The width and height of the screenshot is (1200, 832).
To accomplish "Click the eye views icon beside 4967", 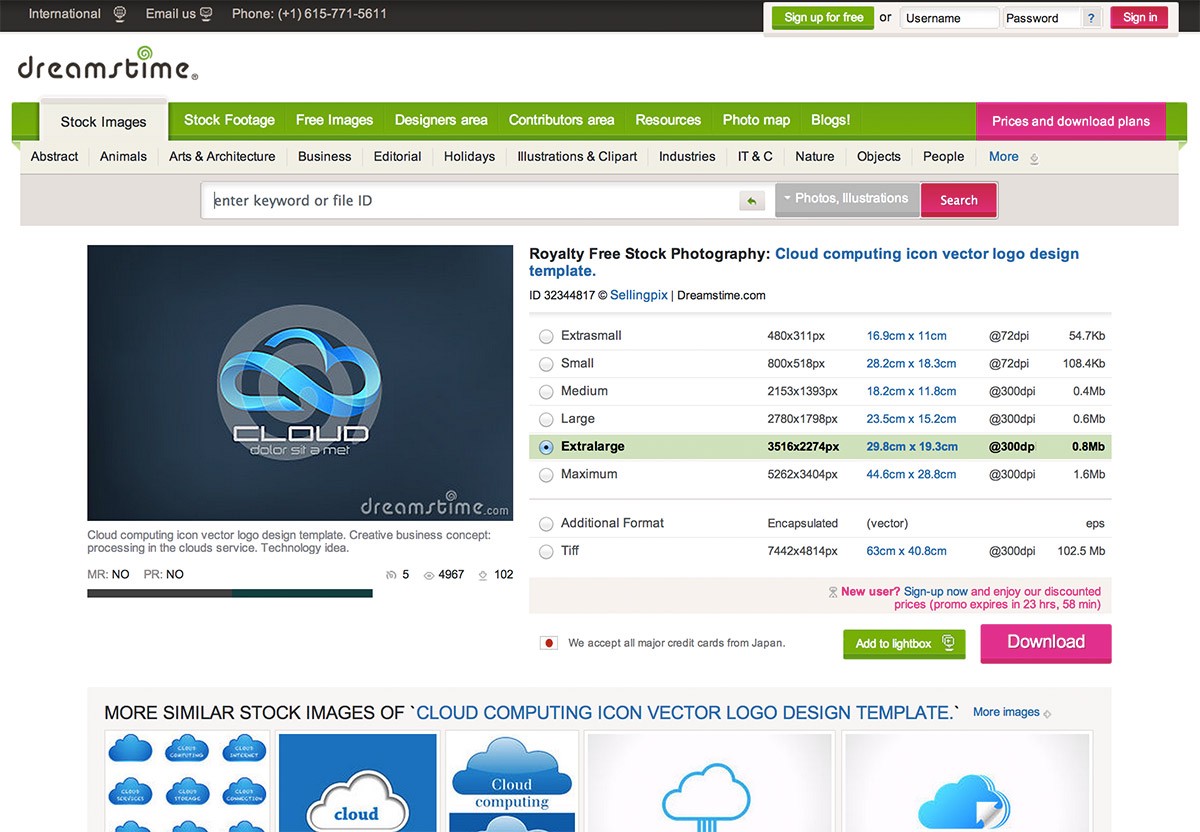I will coord(429,575).
